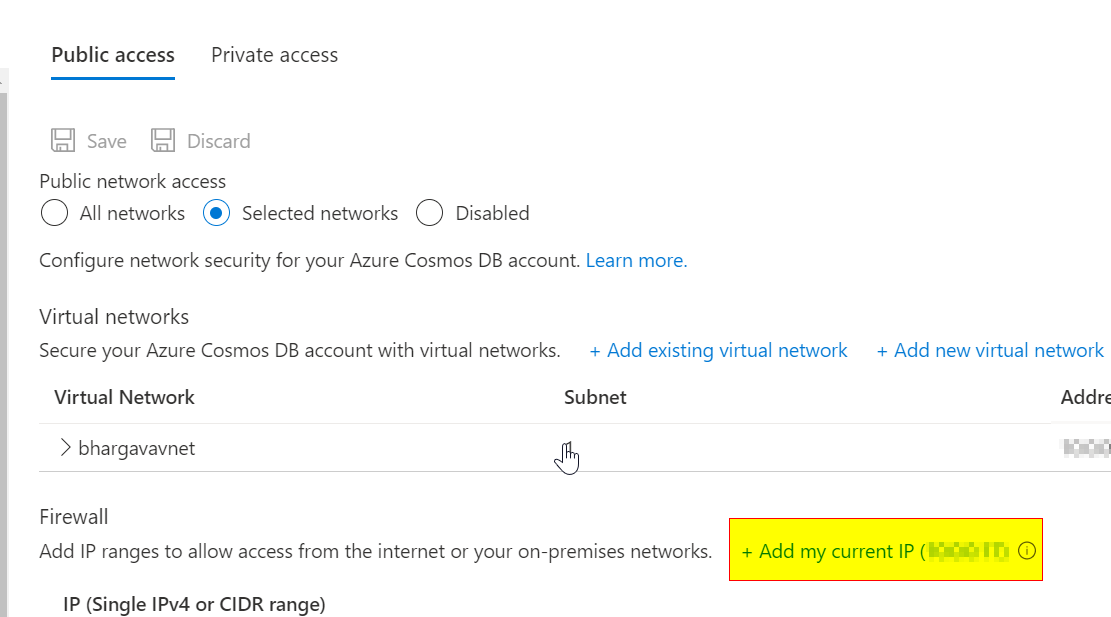Click the Discard icon
Image resolution: width=1111 pixels, height=617 pixels.
[x=161, y=140]
